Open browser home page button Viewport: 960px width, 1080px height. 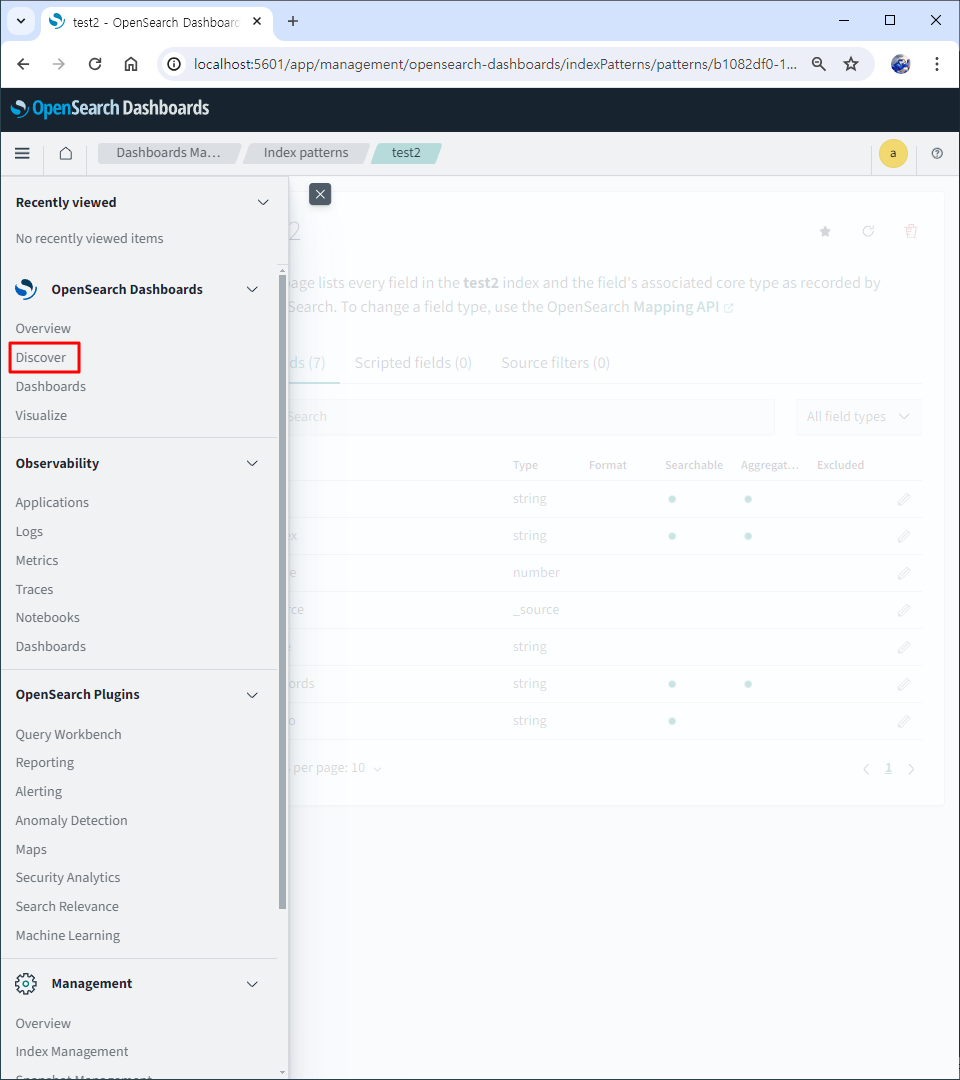pyautogui.click(x=131, y=64)
